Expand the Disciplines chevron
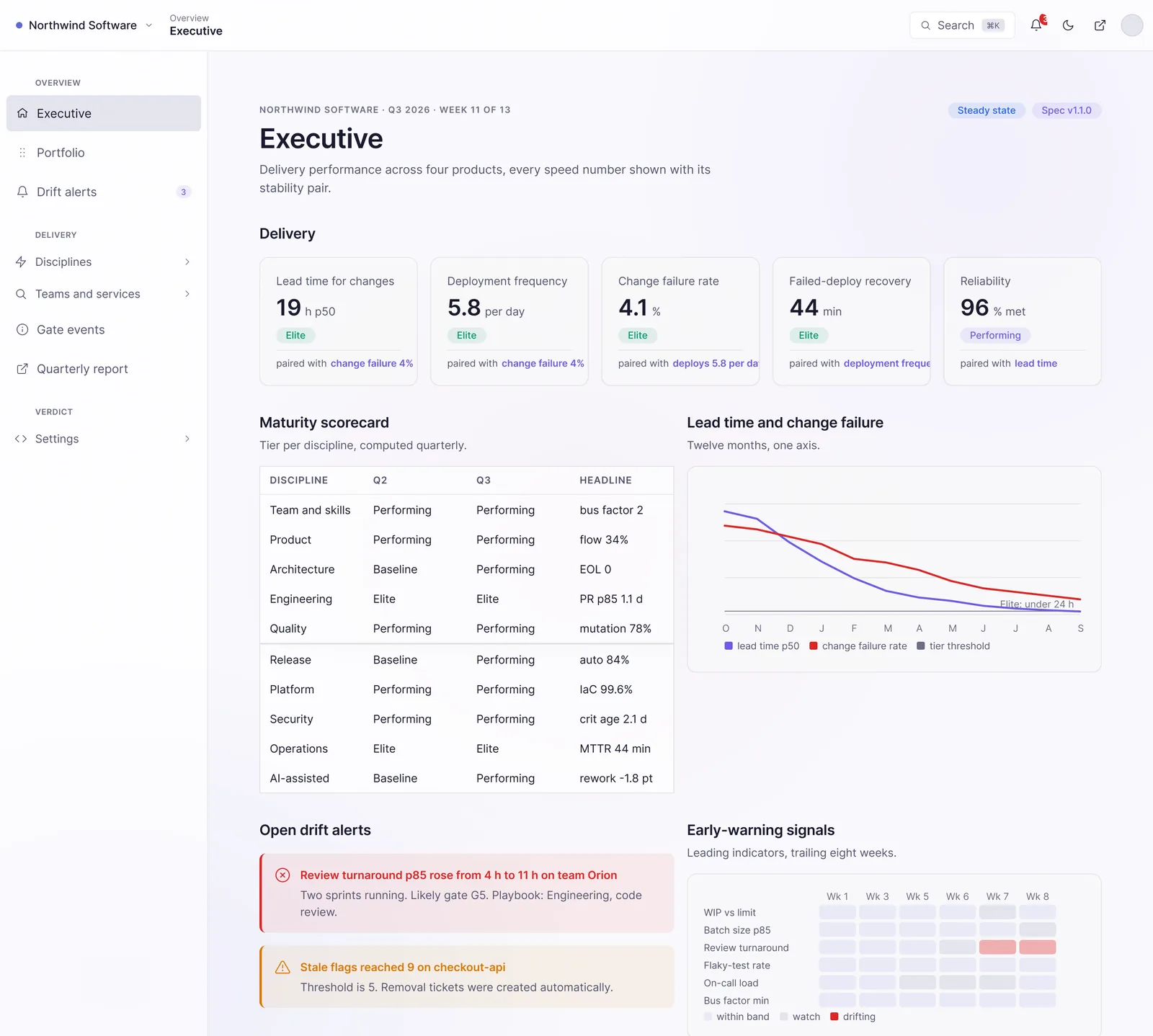The height and width of the screenshot is (1036, 1153). (187, 262)
